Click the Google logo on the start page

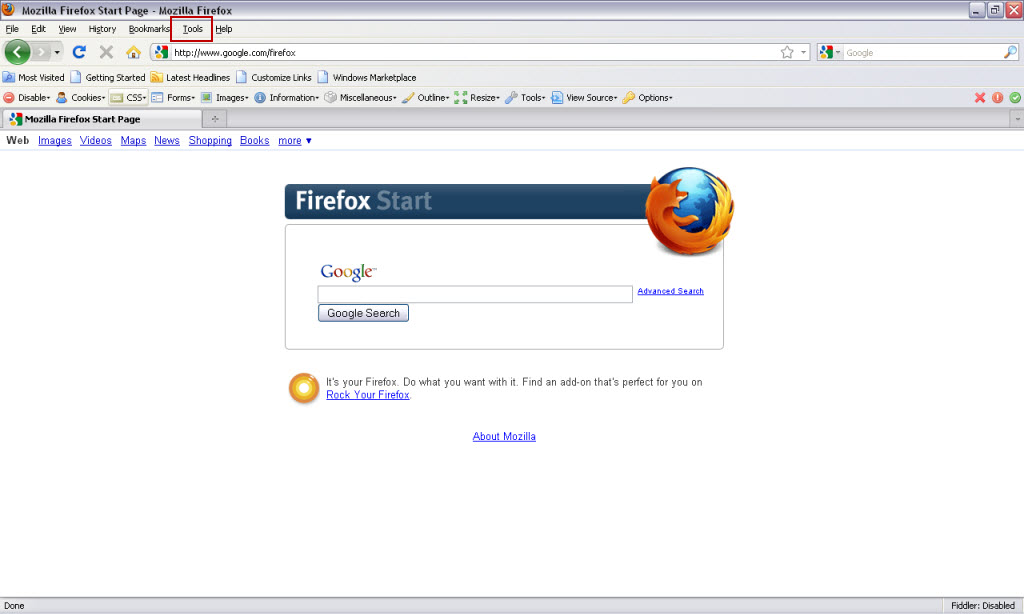coord(348,272)
